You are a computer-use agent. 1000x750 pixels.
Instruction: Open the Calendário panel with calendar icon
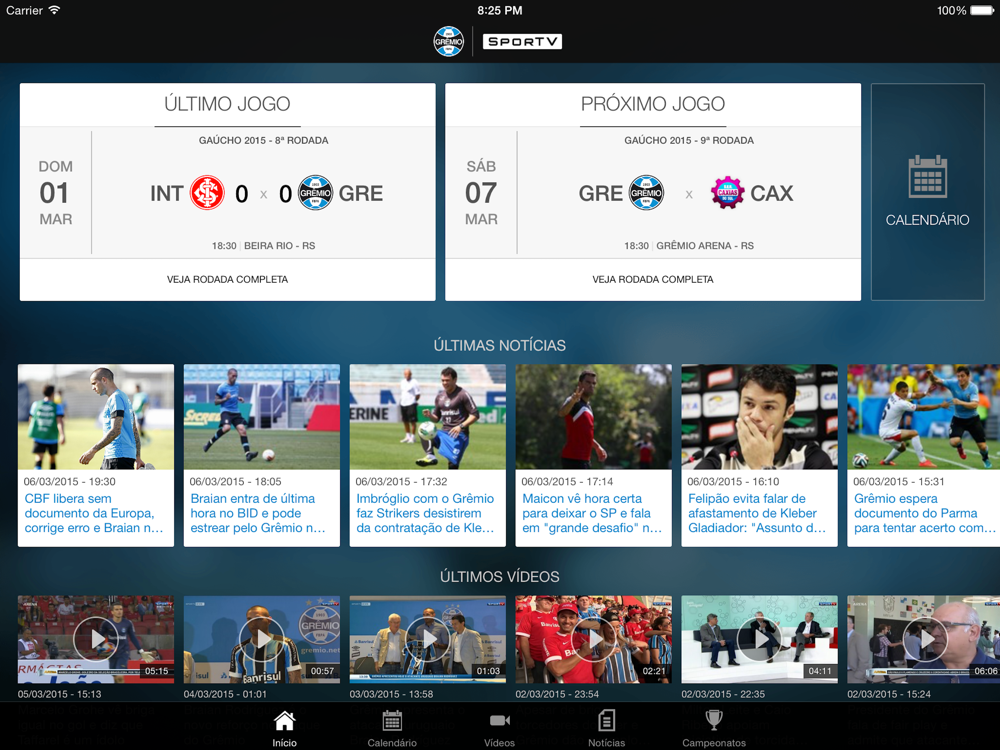point(927,191)
